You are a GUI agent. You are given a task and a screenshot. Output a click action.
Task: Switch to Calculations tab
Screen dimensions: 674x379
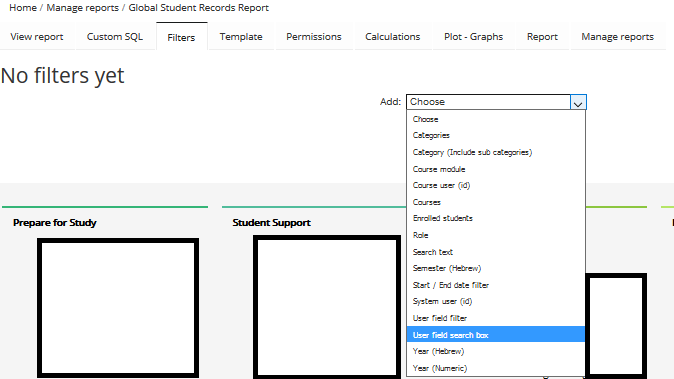(x=393, y=37)
